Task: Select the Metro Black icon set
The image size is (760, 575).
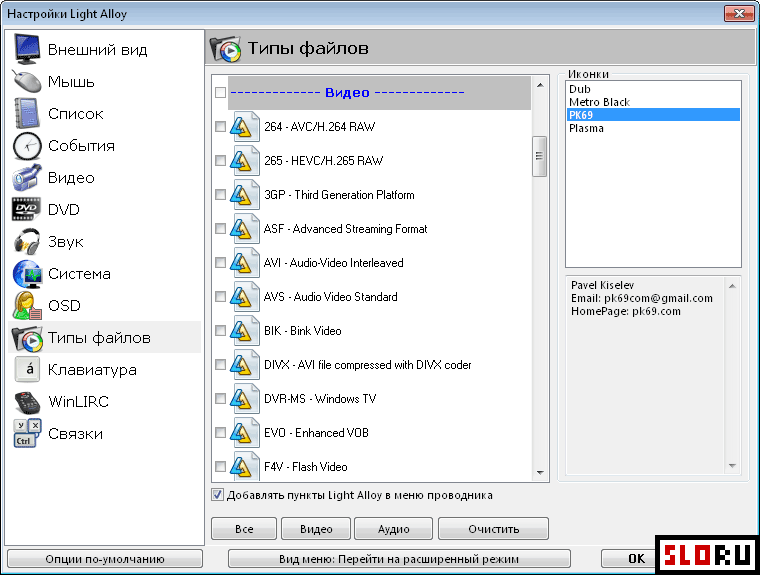Action: 653,102
